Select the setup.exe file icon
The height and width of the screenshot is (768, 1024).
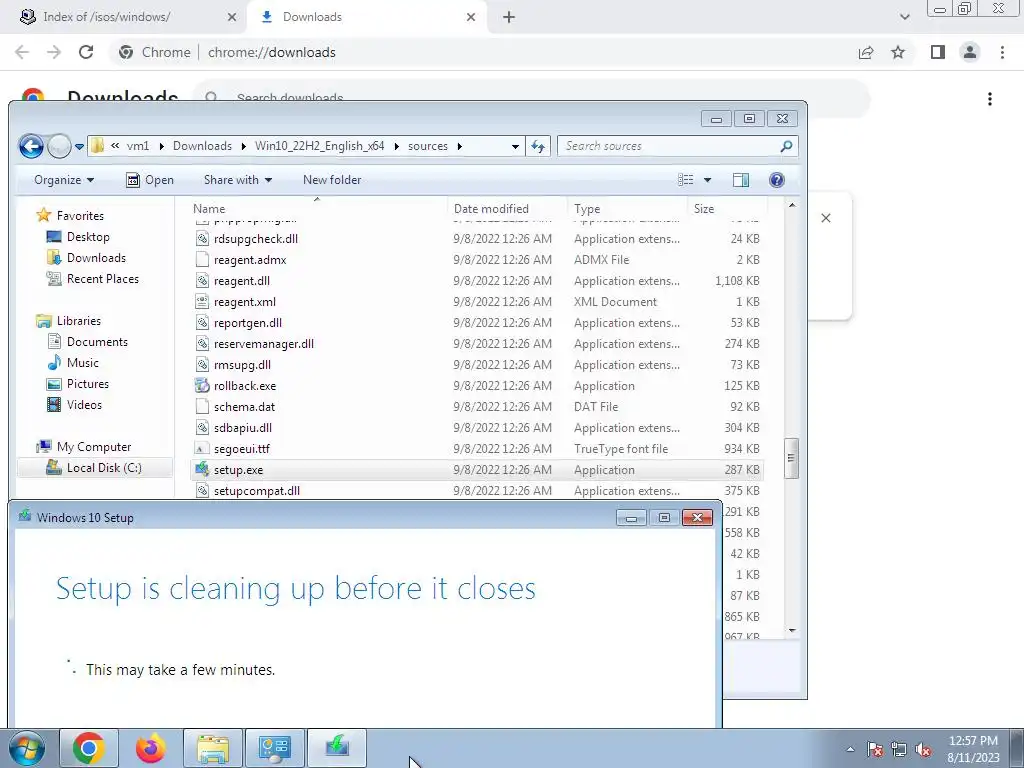coord(202,469)
